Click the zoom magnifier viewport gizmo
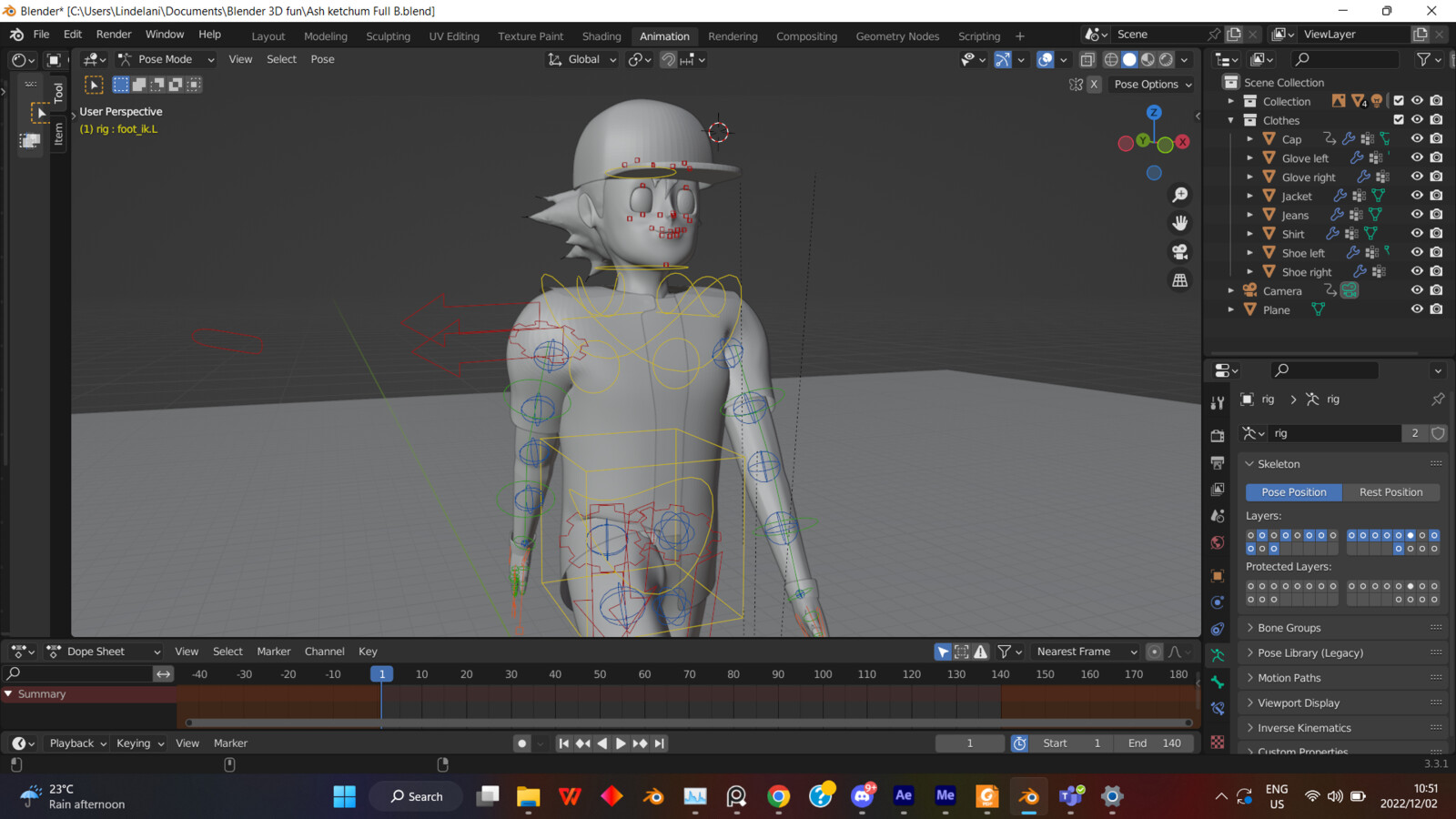Screen dimensions: 1456x819 (1180, 195)
